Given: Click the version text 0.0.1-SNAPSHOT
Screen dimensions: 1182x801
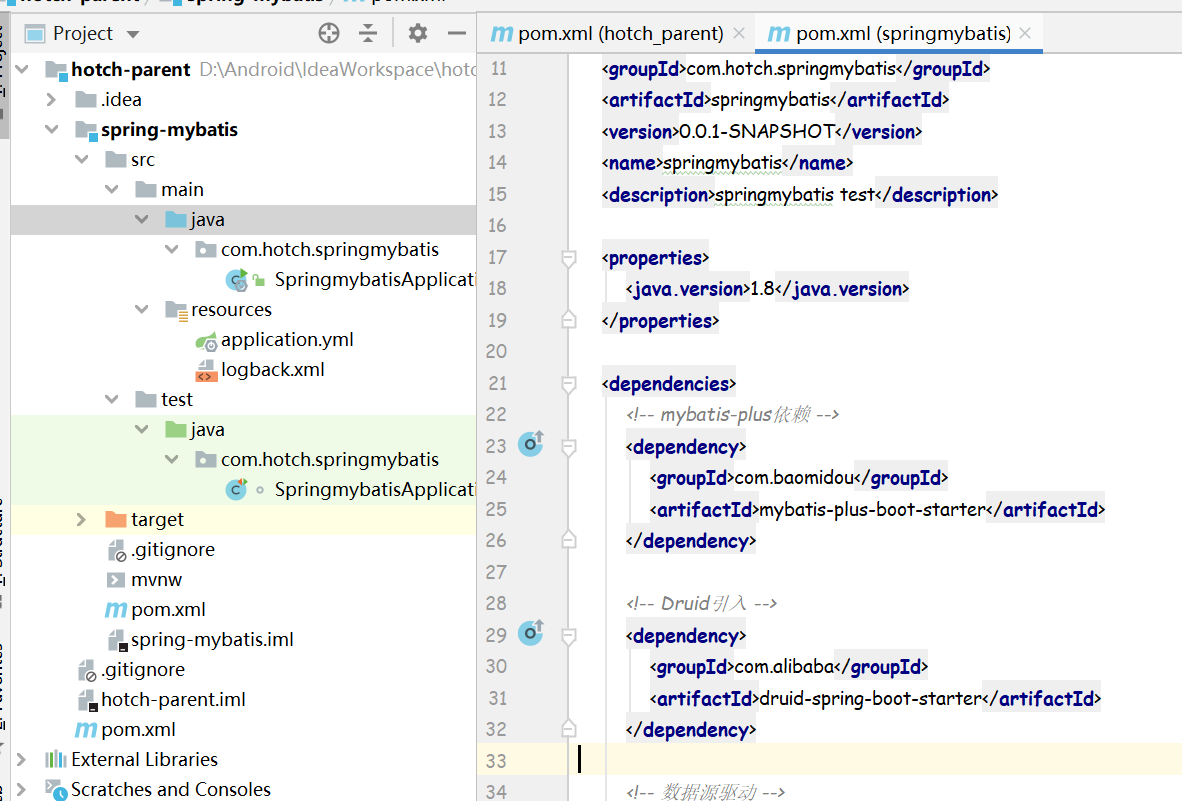Looking at the screenshot, I should (757, 132).
